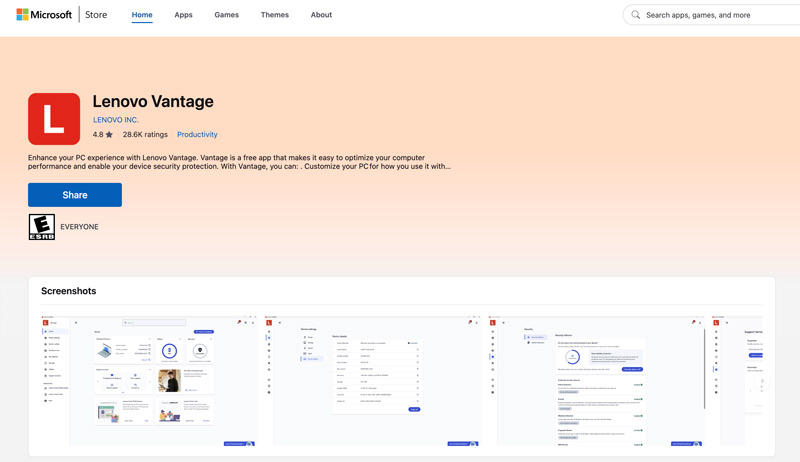Open the second screenshot showing device details
Viewport: 800px width, 462px height.
373,381
